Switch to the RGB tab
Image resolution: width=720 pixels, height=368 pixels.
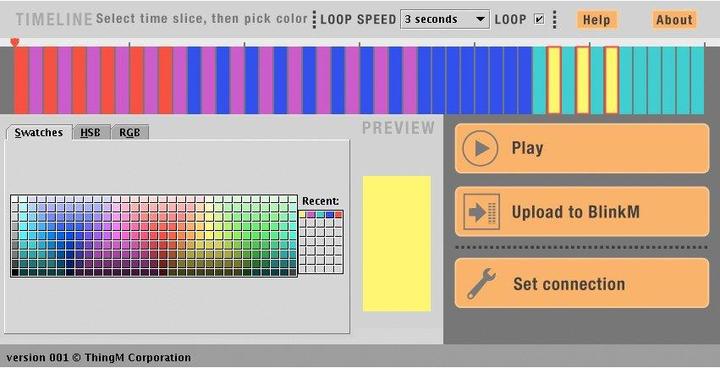(x=130, y=132)
